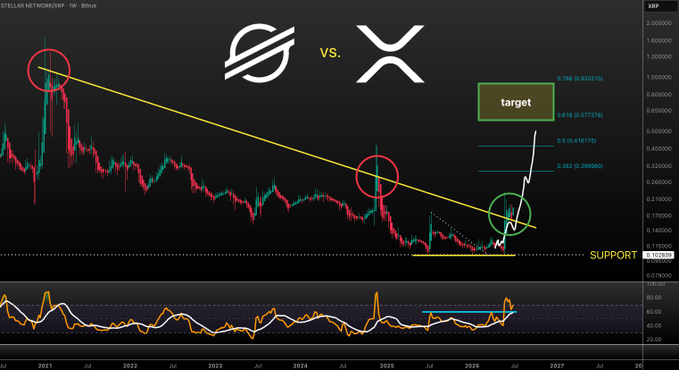
Task: Click price axis value 2.000000
Action: (659, 23)
